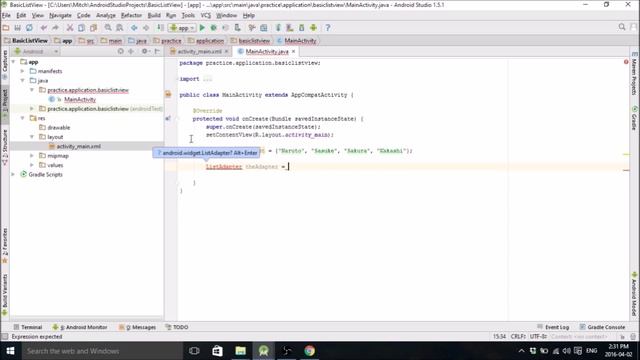Open the Gradle Console
Screen dimensions: 640x360
(x=602, y=327)
